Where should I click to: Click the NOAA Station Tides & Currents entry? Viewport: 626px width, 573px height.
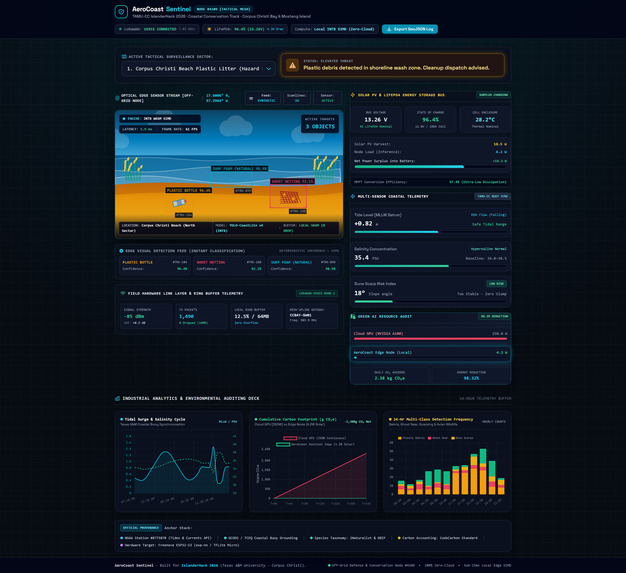pos(166,538)
